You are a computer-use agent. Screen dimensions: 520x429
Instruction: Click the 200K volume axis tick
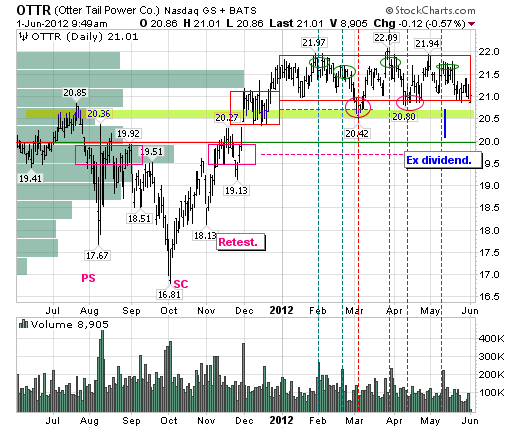[x=491, y=375]
